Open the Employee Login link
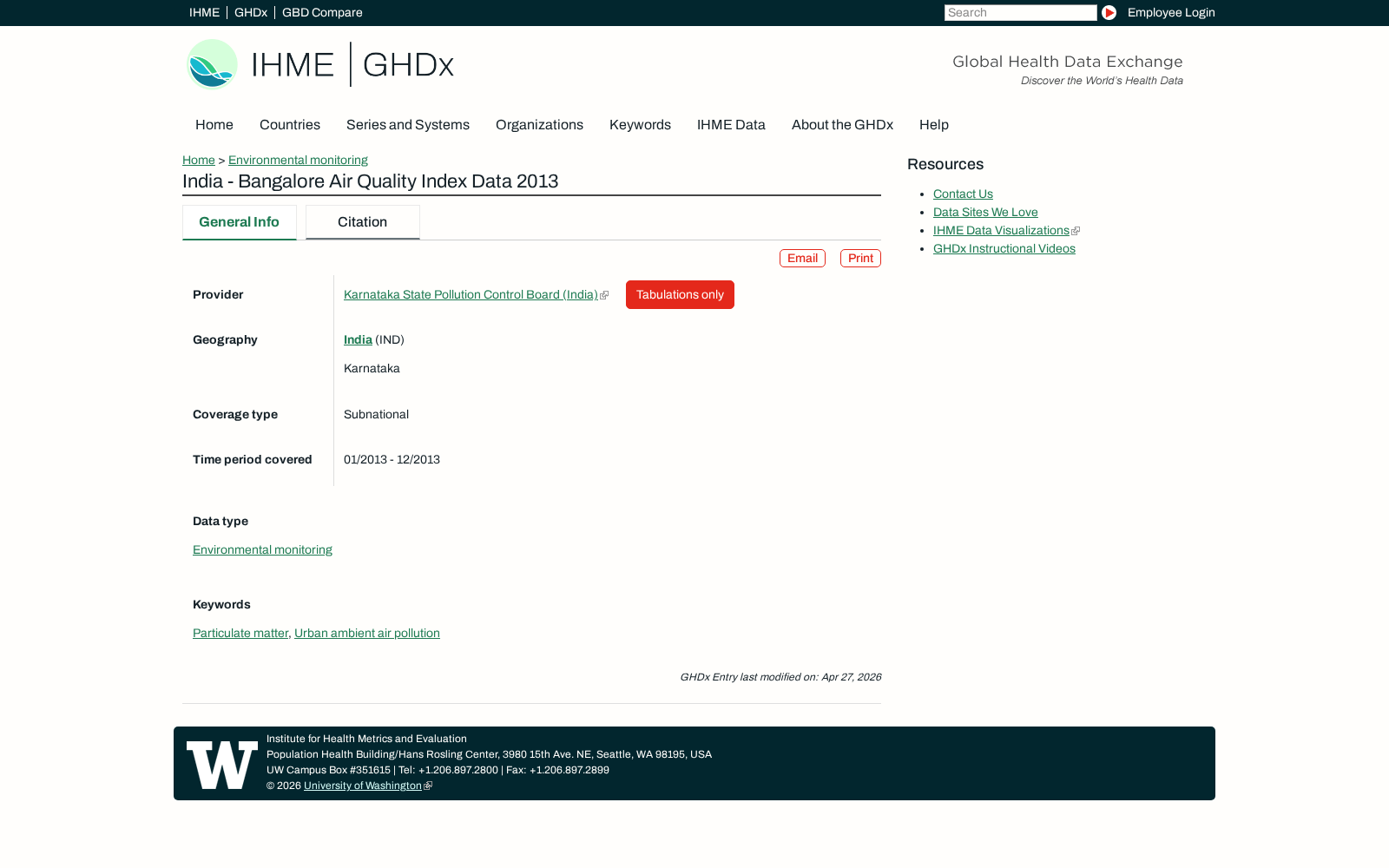This screenshot has height=868, width=1389. coord(1171,12)
